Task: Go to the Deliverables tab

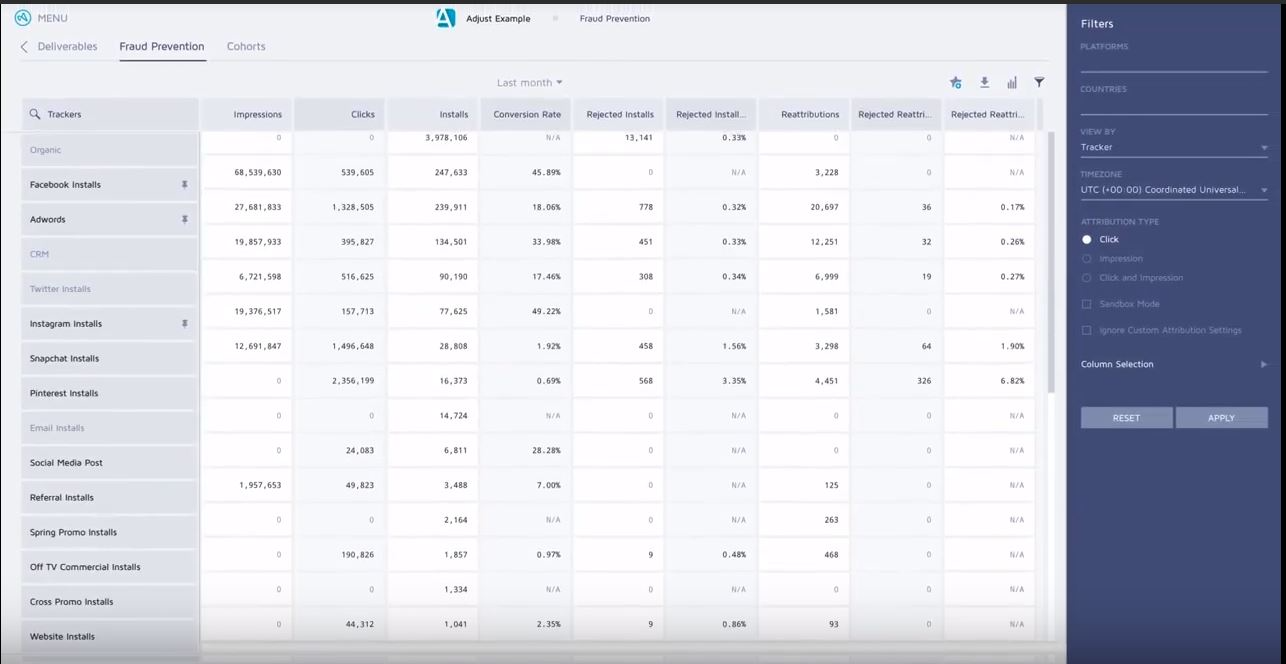Action: pos(67,47)
